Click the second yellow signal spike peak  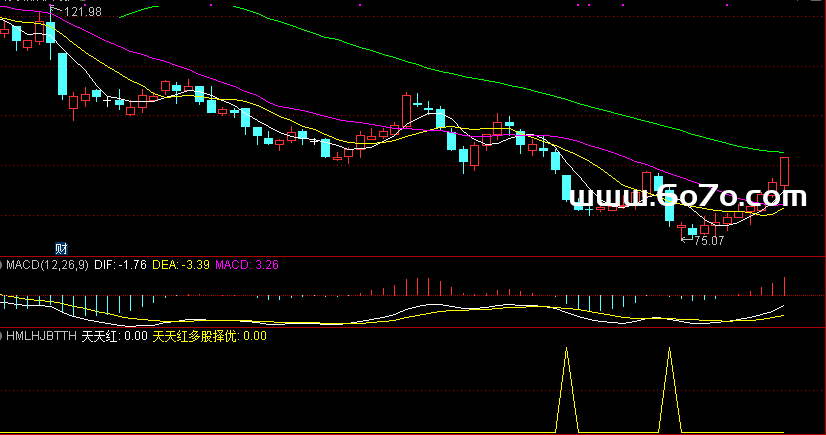pos(669,350)
